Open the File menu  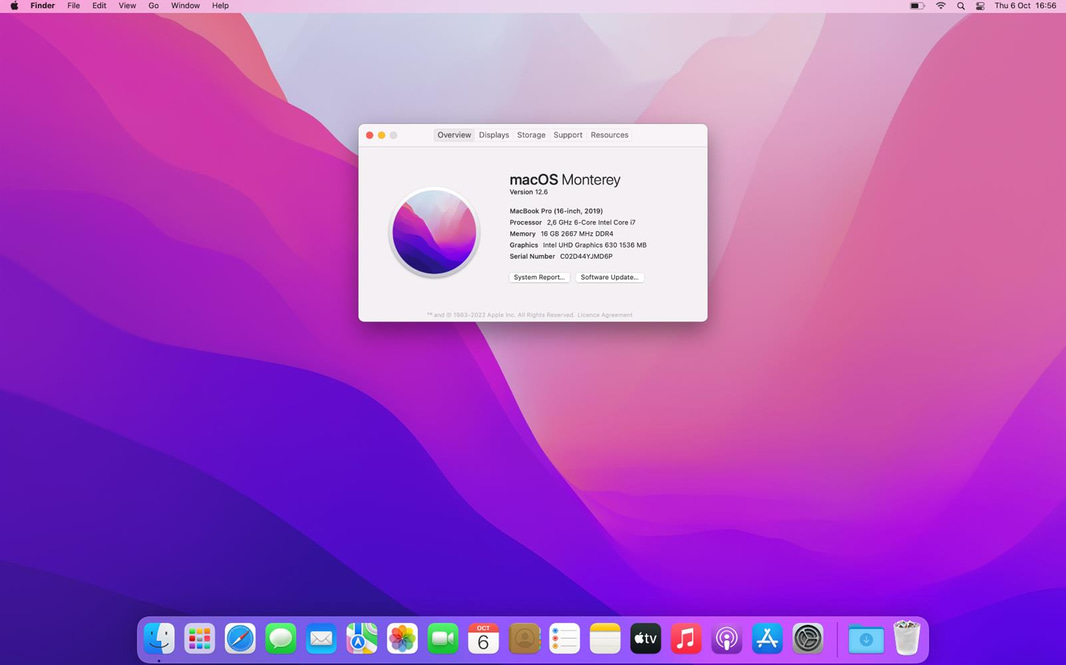coord(73,5)
